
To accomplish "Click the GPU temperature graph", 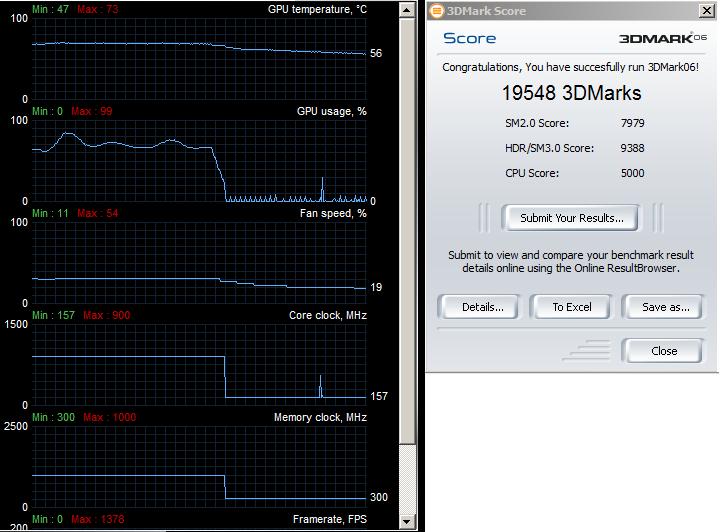I will 199,59.
